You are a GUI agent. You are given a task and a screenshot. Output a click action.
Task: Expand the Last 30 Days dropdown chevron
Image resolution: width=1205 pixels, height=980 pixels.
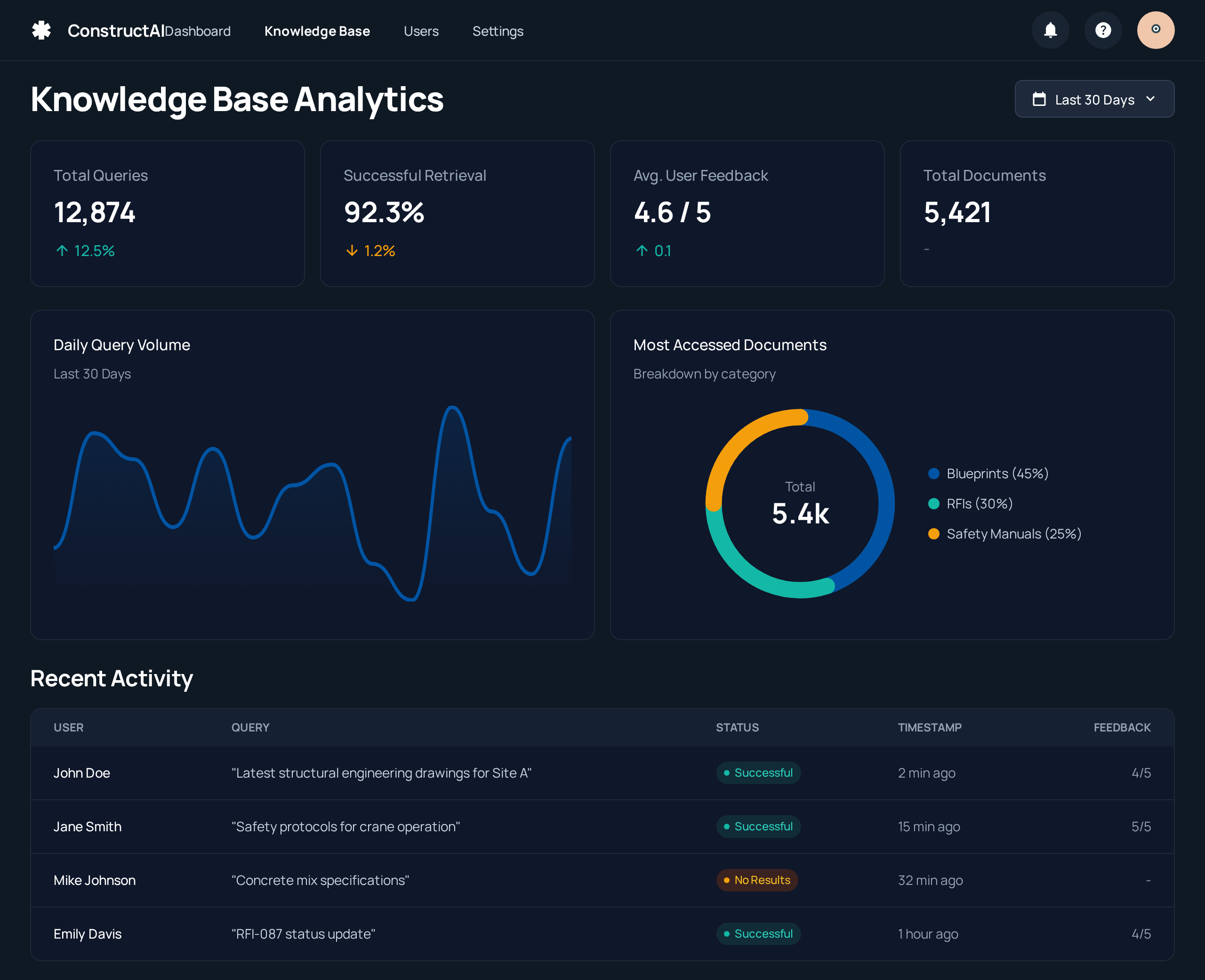[1150, 99]
